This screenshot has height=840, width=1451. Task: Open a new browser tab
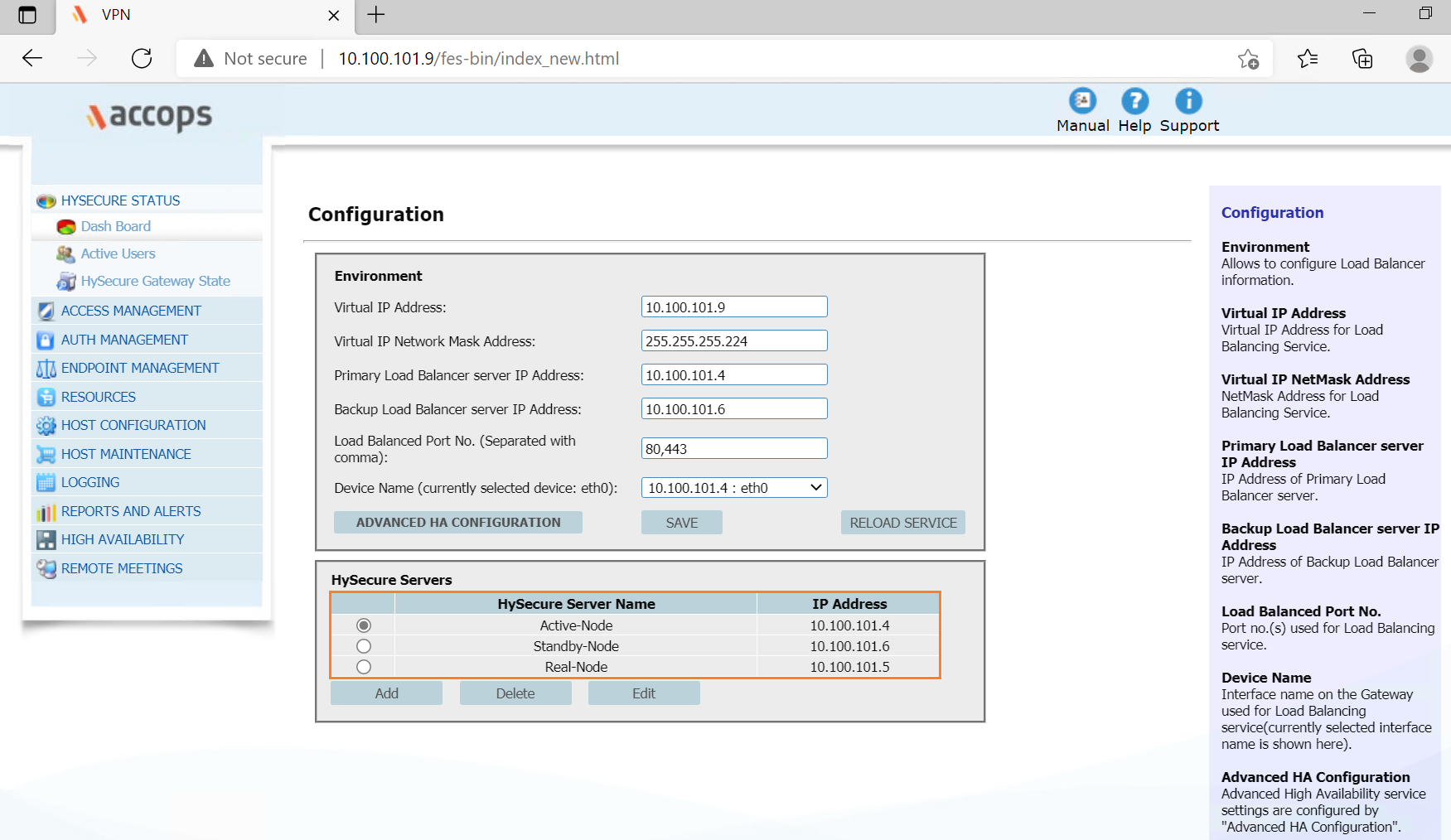[x=375, y=15]
